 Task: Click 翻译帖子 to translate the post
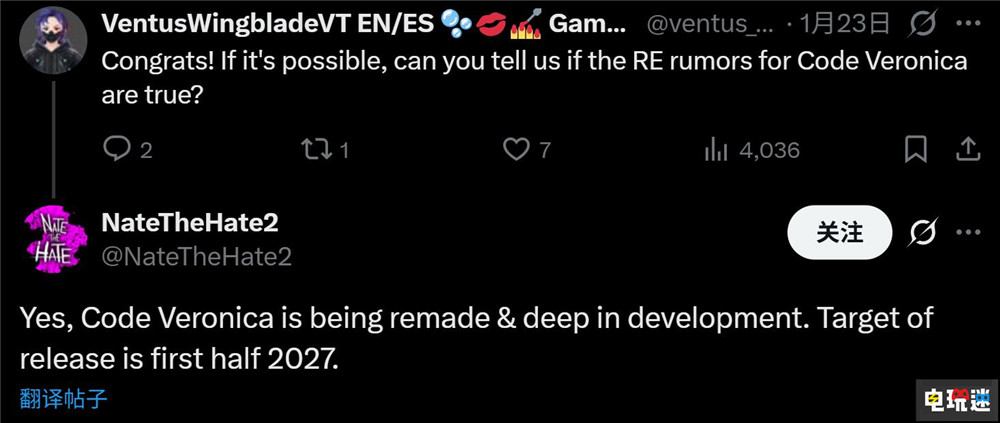click(x=64, y=399)
